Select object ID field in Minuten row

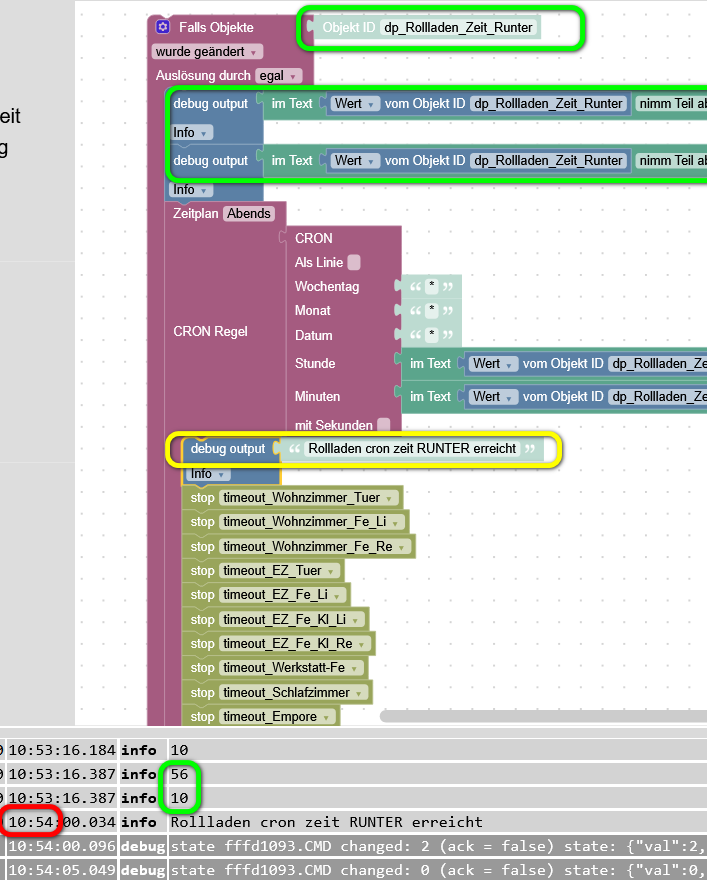tap(658, 397)
